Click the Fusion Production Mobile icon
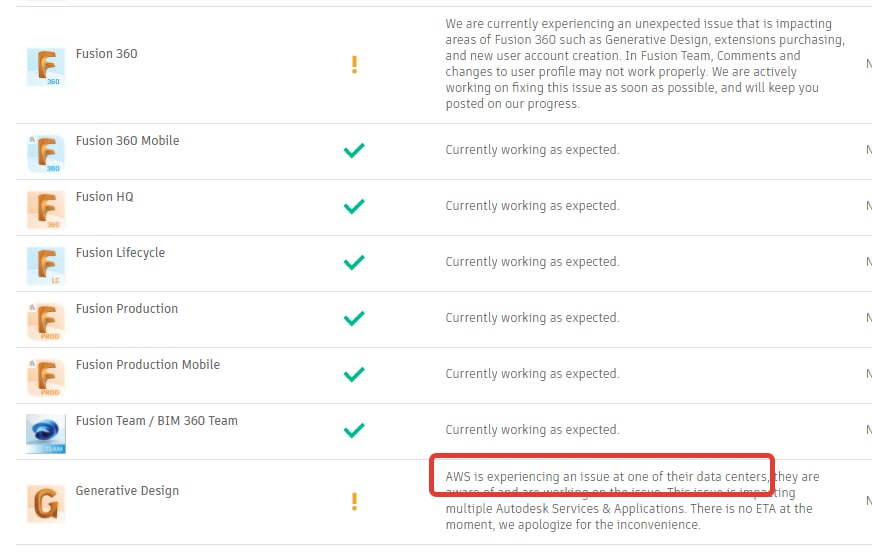 (x=45, y=378)
